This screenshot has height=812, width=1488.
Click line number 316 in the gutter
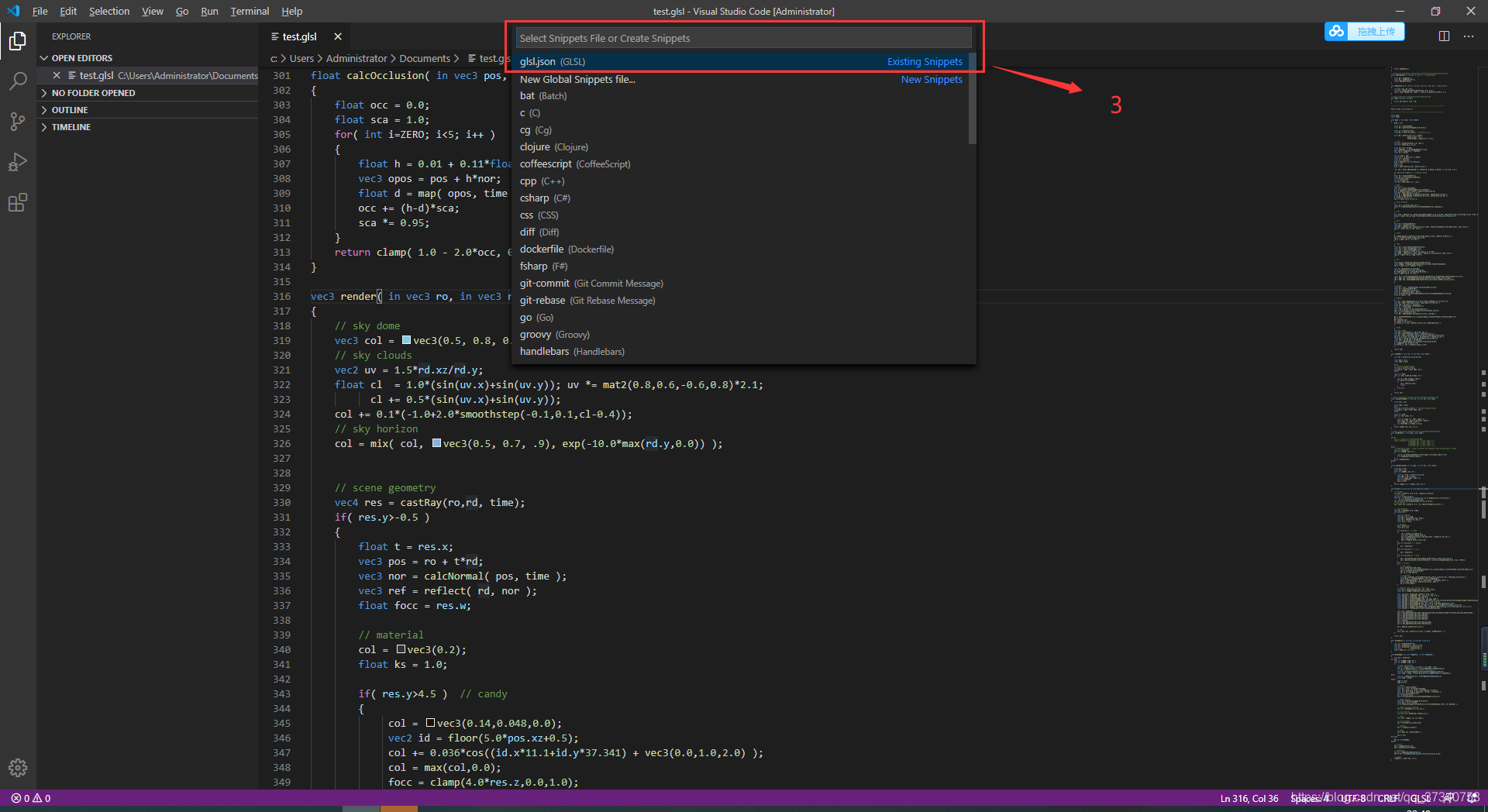point(282,297)
